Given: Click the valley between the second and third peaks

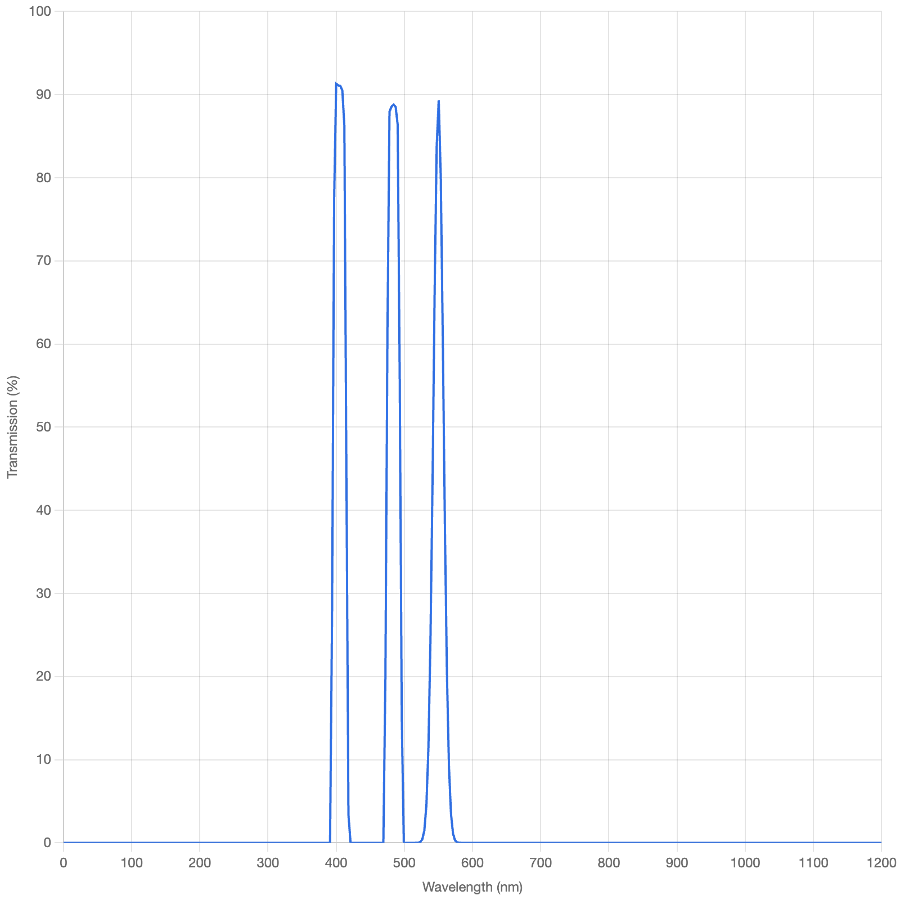Looking at the screenshot, I should pos(412,840).
